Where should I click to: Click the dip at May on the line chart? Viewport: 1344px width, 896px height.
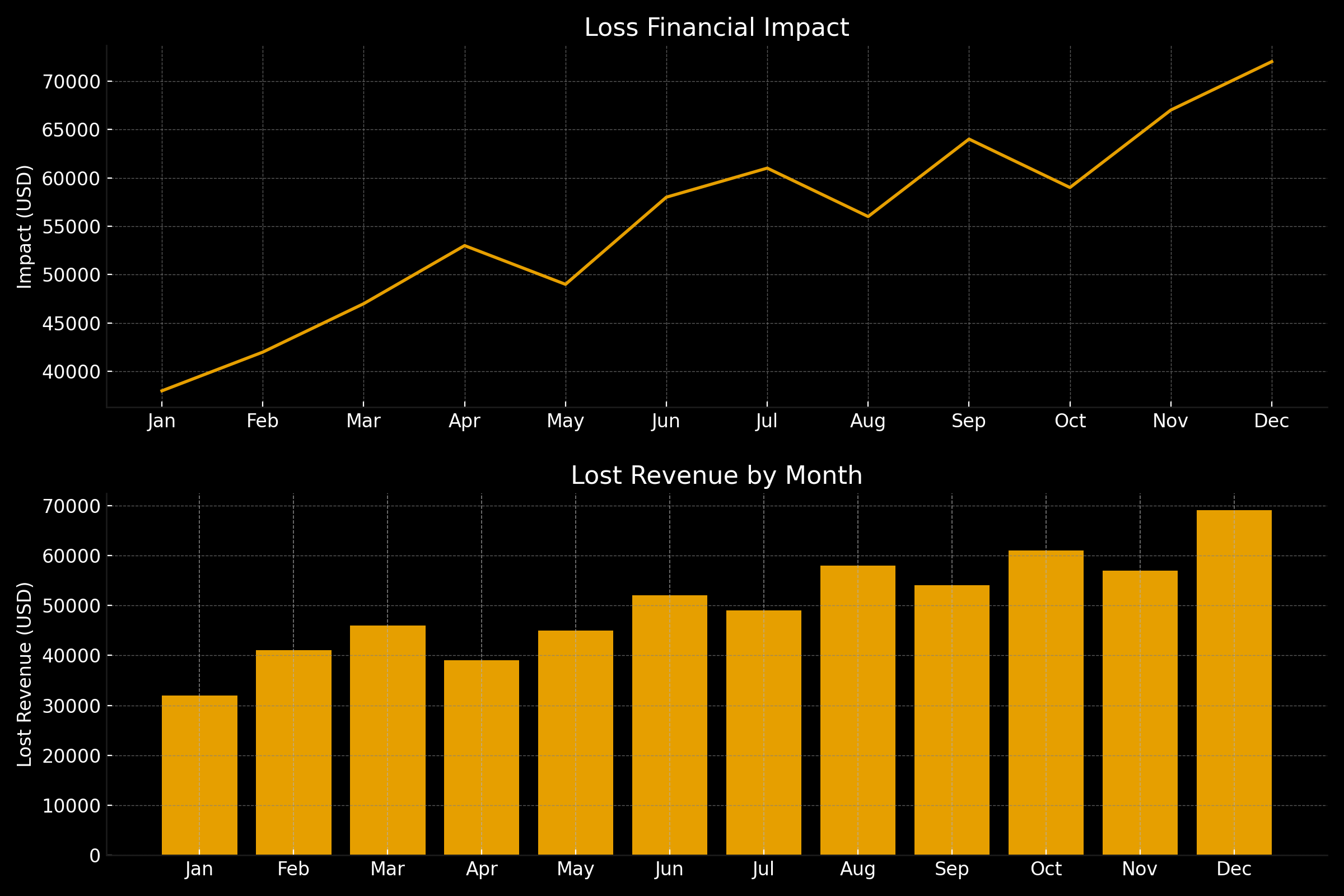coord(566,283)
